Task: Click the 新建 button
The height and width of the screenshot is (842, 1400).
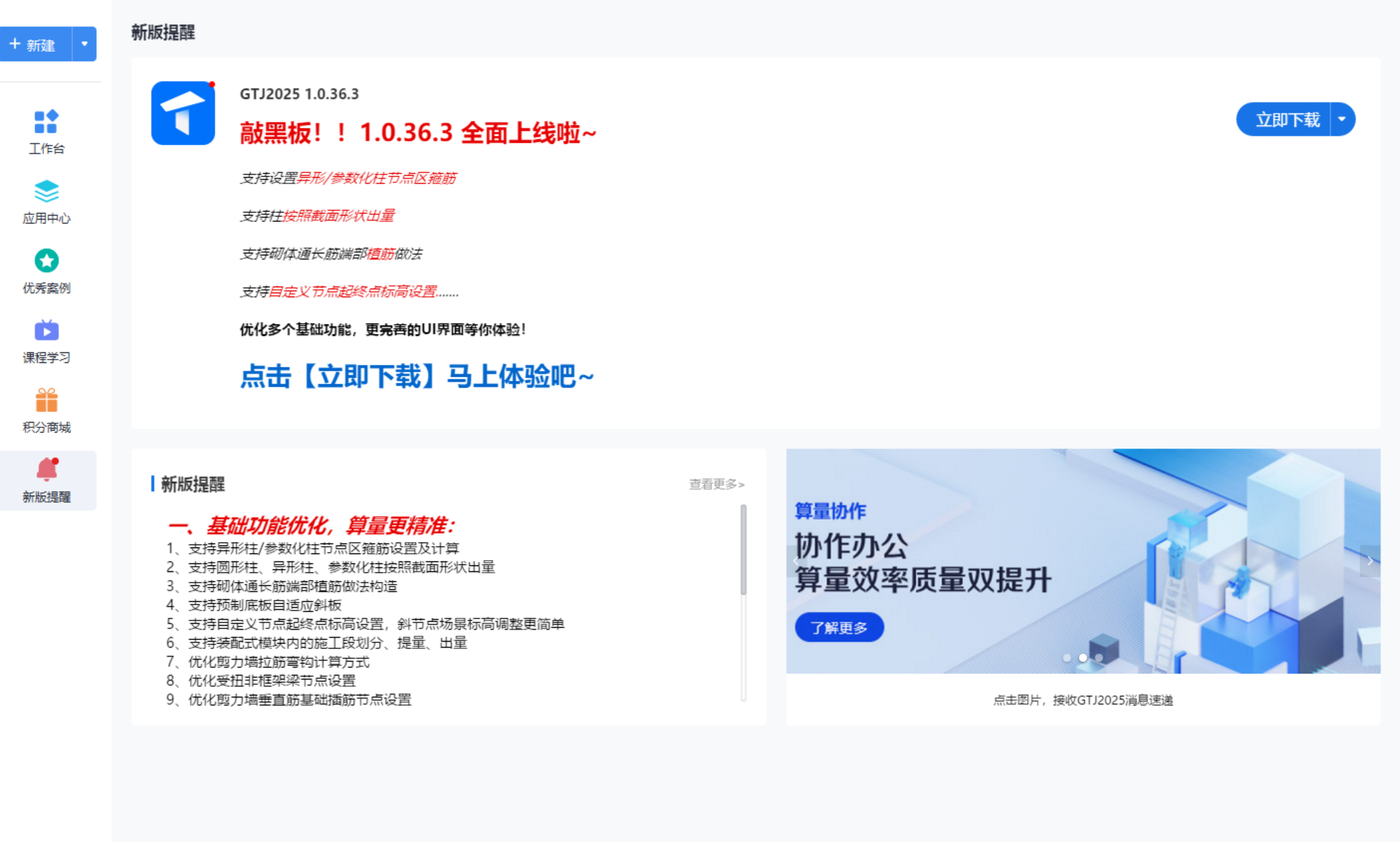Action: [x=35, y=44]
